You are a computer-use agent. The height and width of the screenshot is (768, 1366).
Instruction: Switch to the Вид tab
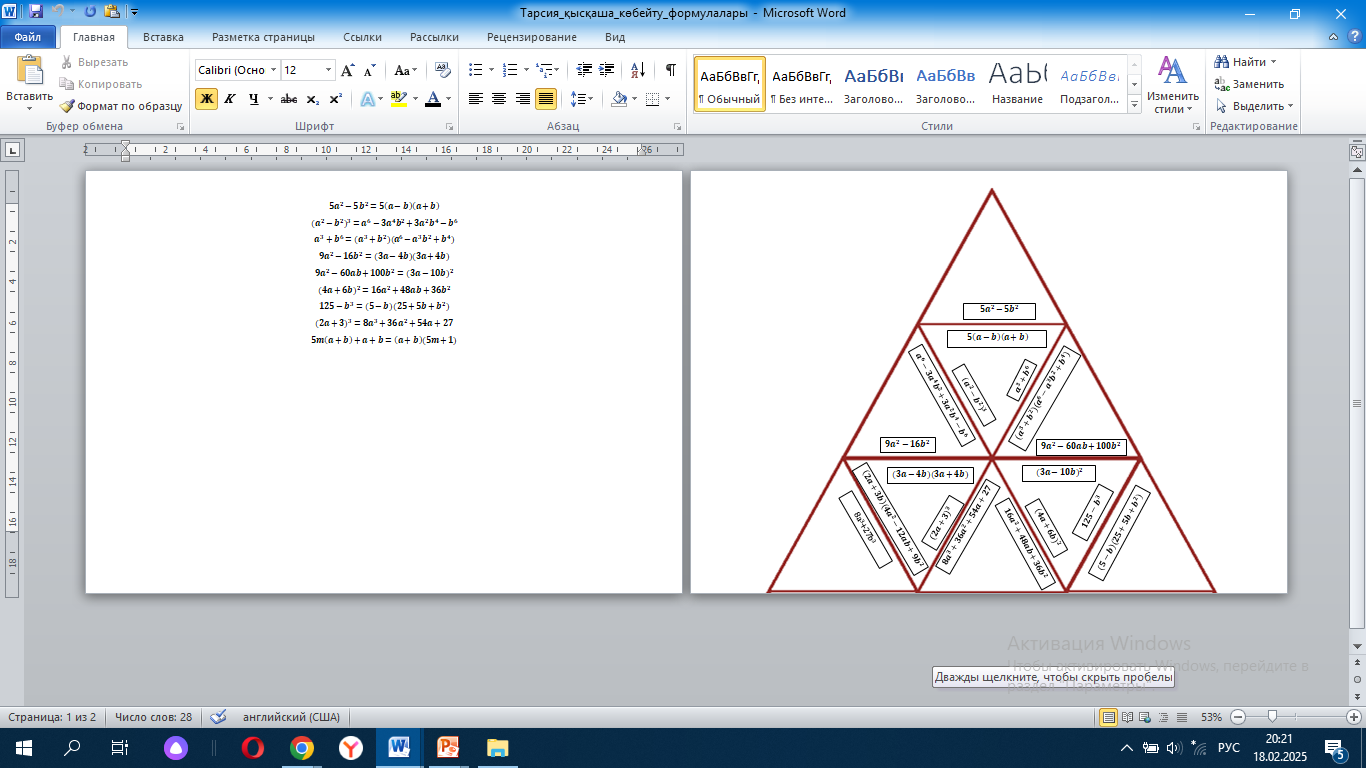coord(615,37)
